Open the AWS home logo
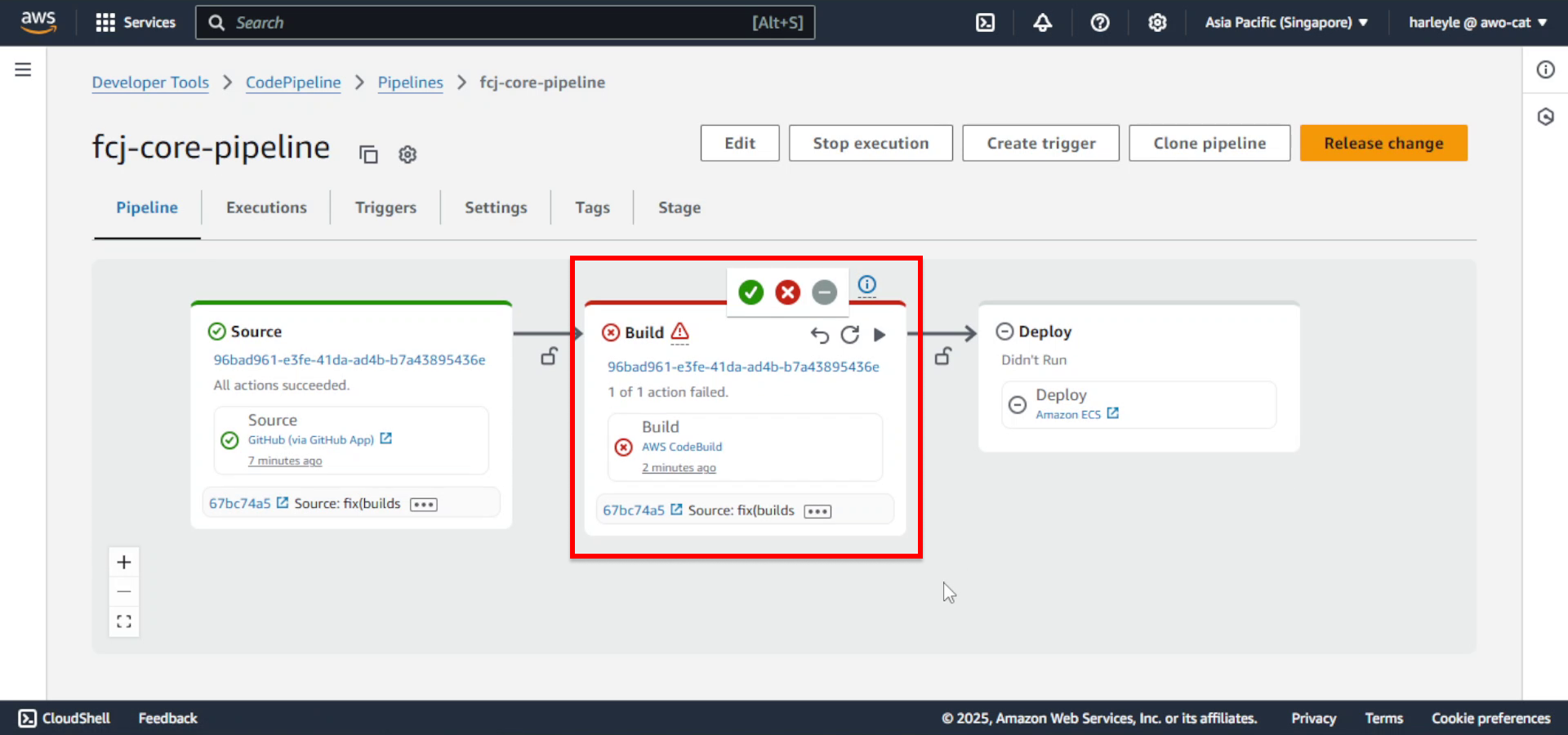1568x735 pixels. 38,22
